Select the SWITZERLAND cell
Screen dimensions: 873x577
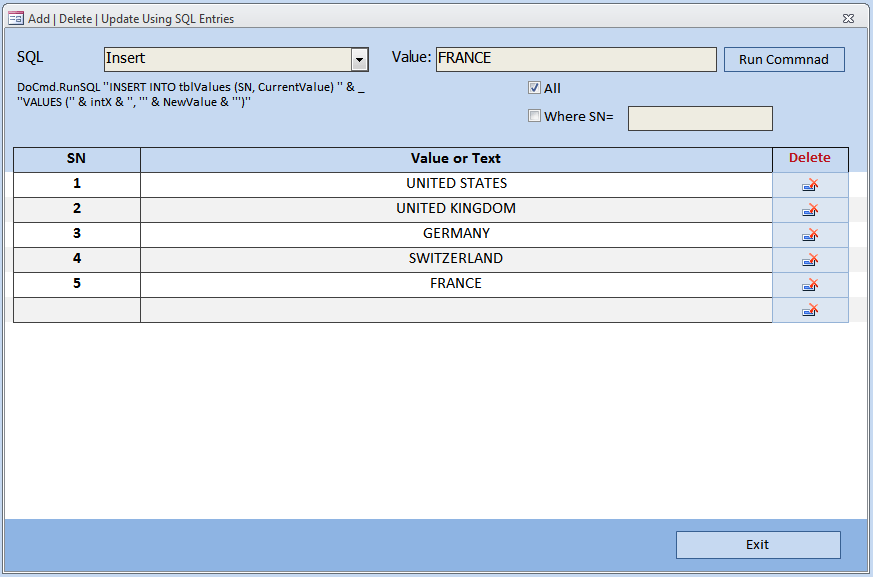point(456,260)
